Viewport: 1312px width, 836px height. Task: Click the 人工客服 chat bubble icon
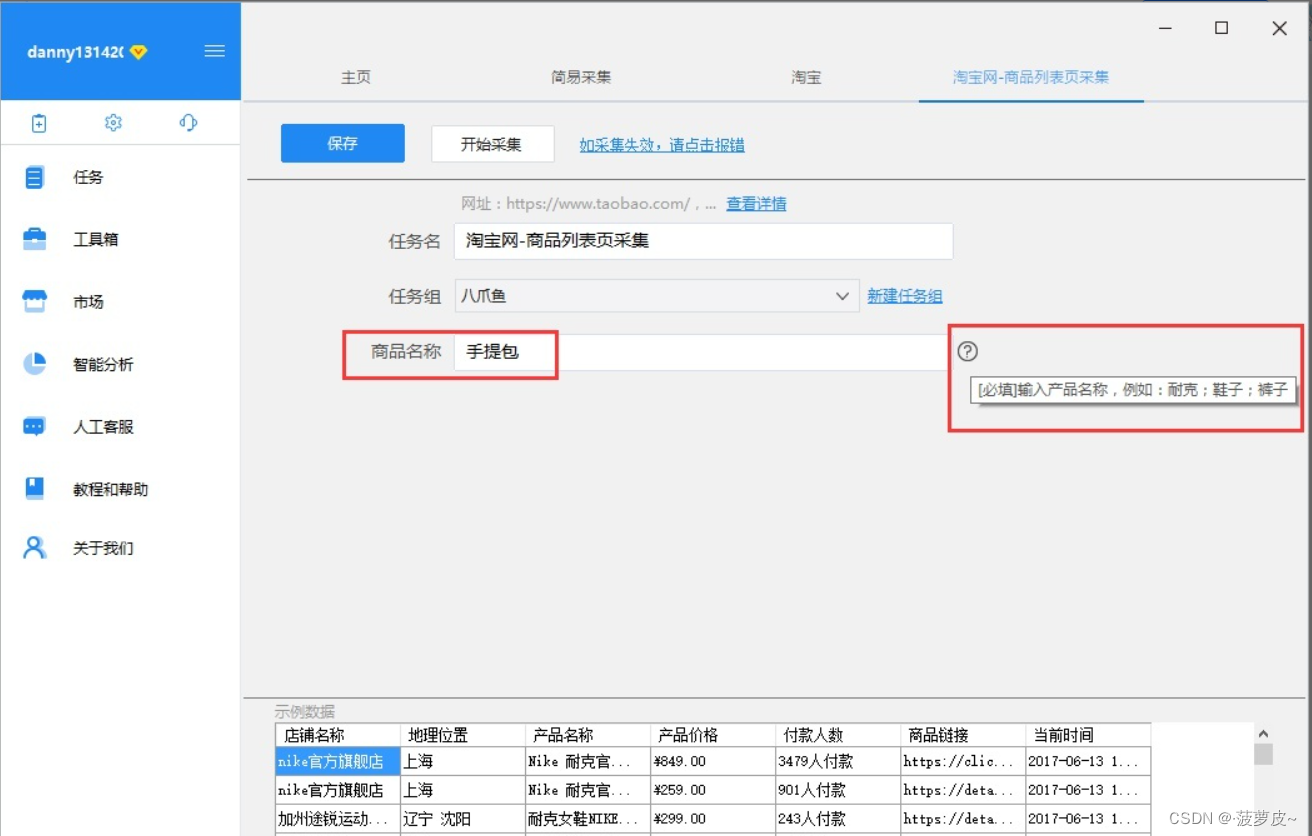pyautogui.click(x=35, y=427)
